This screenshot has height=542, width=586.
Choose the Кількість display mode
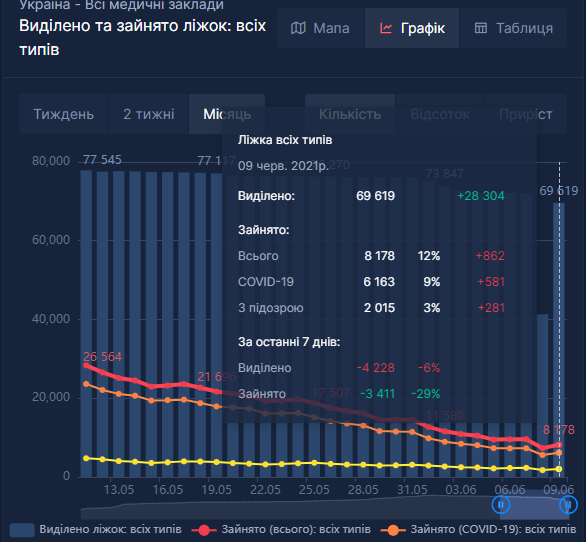[350, 114]
